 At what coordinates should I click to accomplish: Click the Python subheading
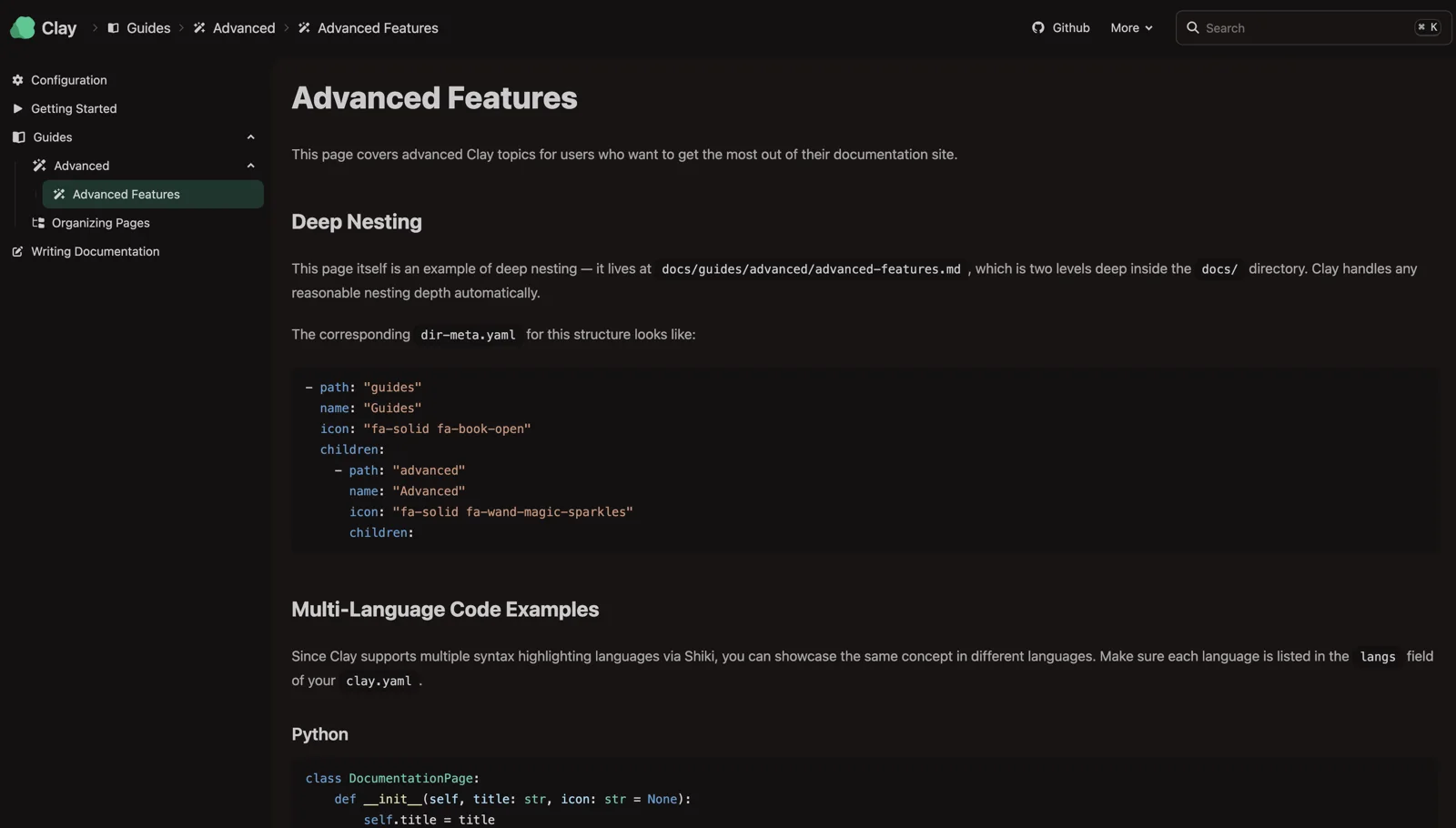point(319,734)
